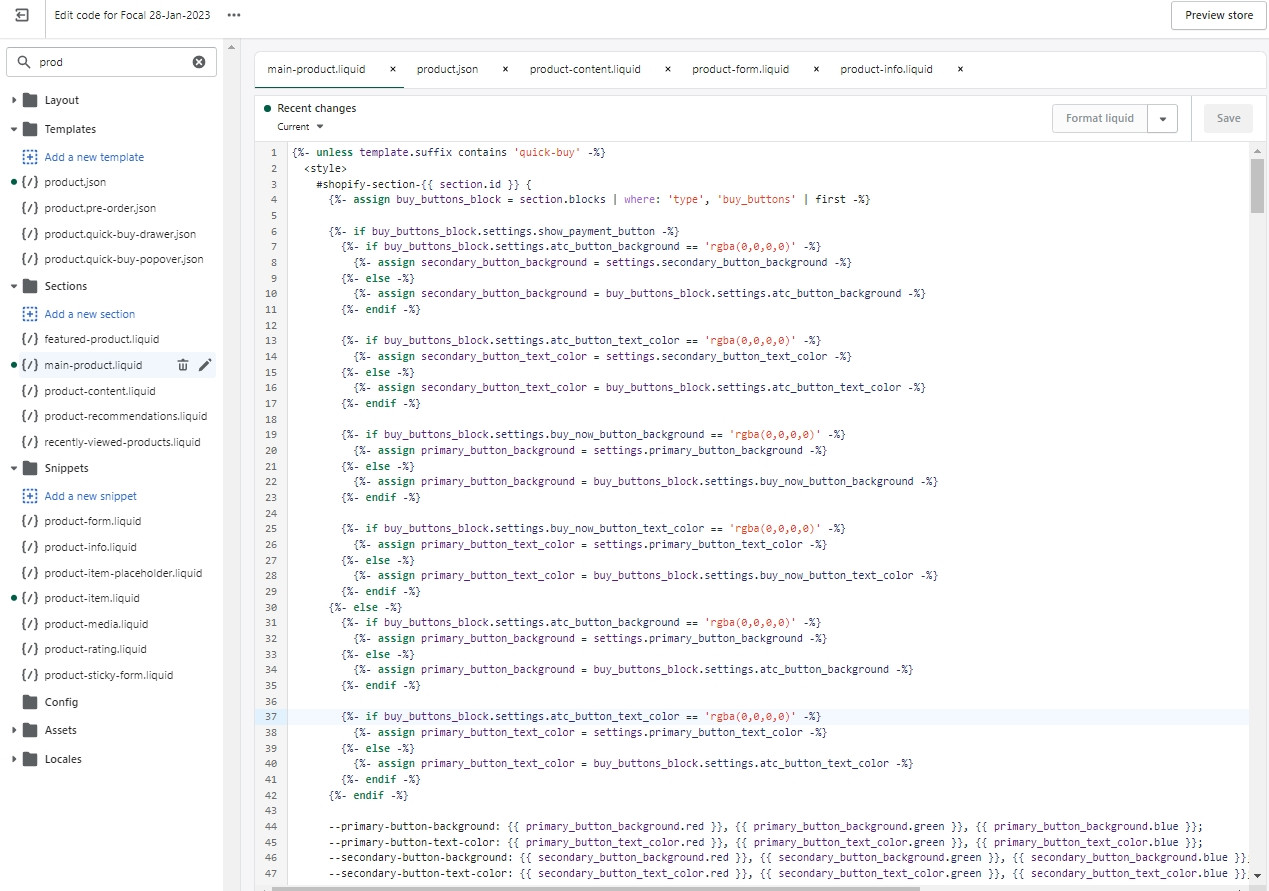Open product.quick-buy-drawer.json file
The height and width of the screenshot is (891, 1269).
pyautogui.click(x=120, y=234)
